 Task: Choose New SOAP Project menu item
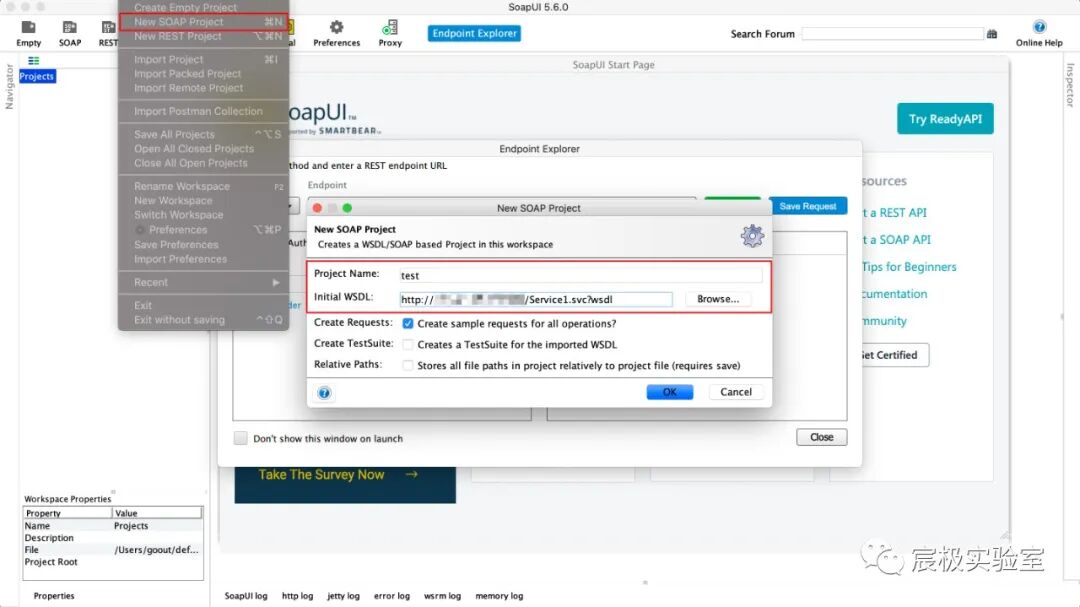pos(203,21)
